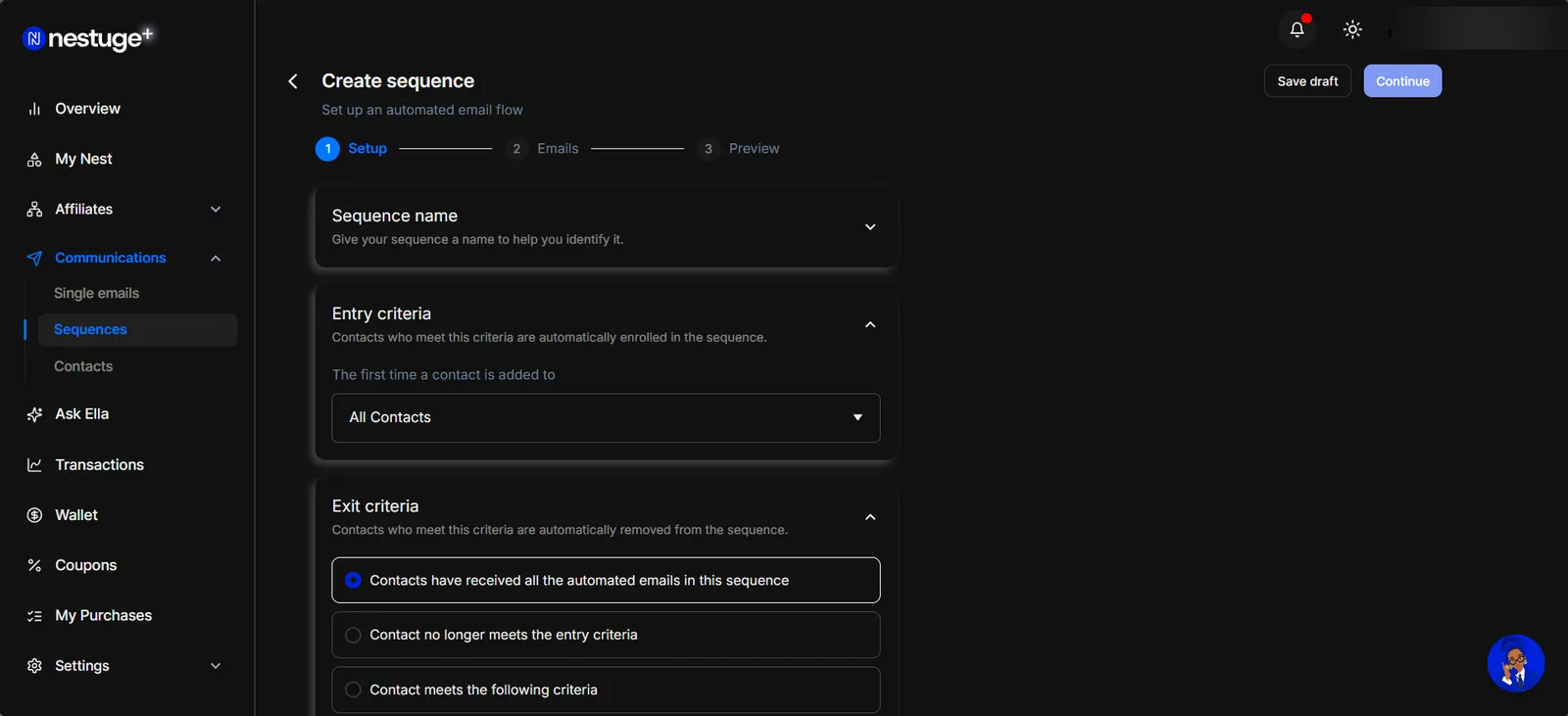Click the Transactions chart icon
Image resolution: width=1568 pixels, height=716 pixels.
tap(34, 465)
